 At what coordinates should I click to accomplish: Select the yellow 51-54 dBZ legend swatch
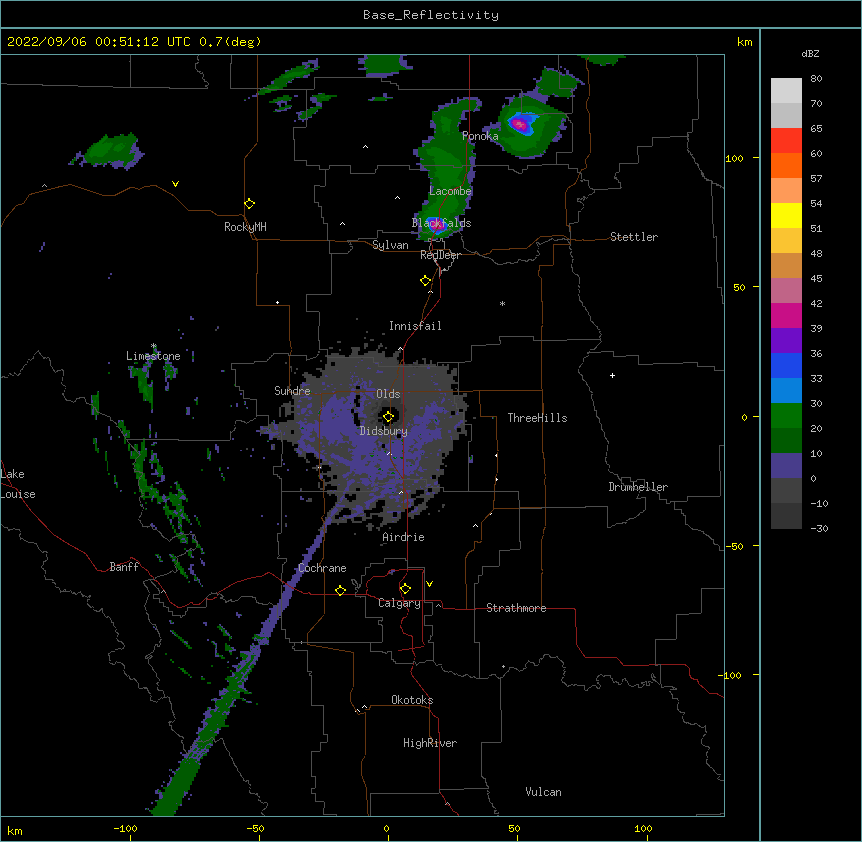point(786,215)
